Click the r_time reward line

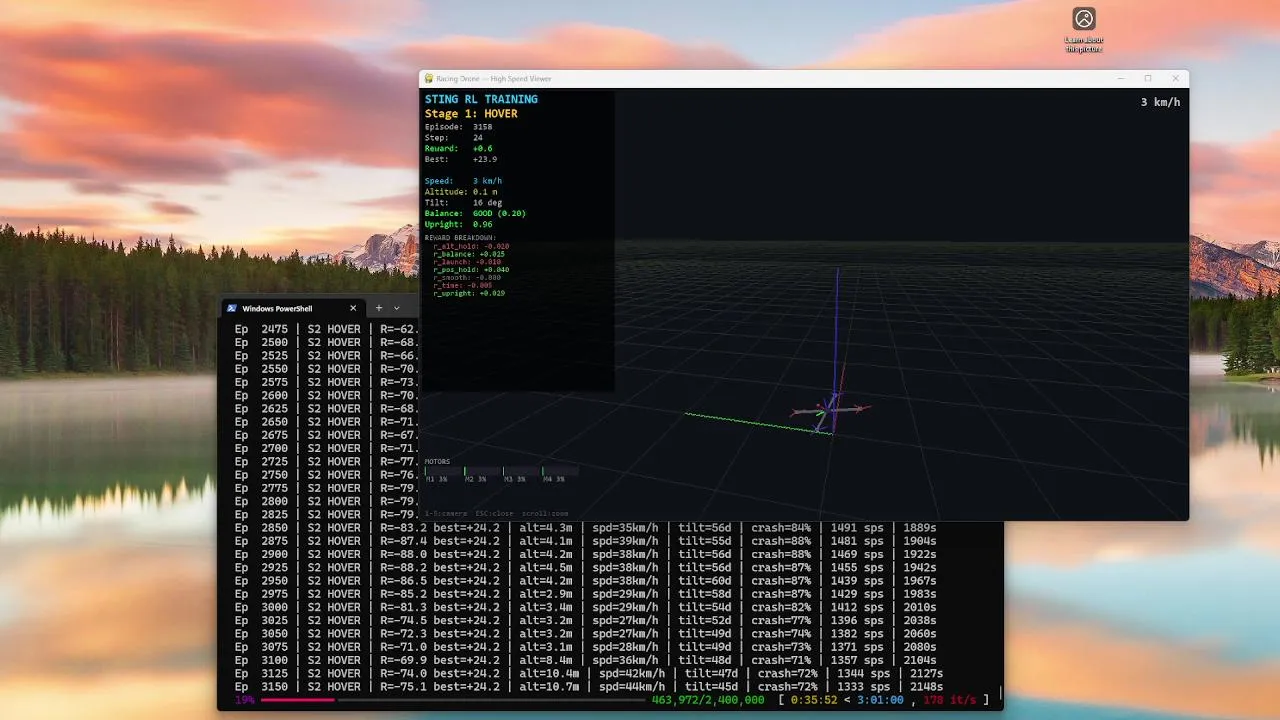coord(463,286)
